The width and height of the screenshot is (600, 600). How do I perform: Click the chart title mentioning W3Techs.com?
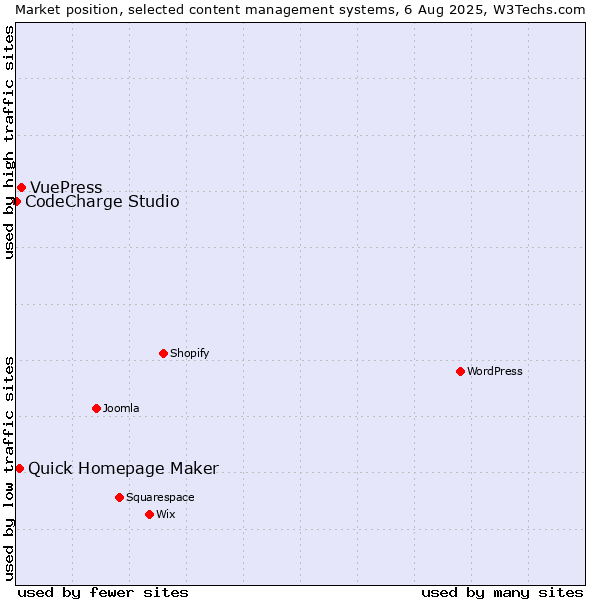click(300, 10)
